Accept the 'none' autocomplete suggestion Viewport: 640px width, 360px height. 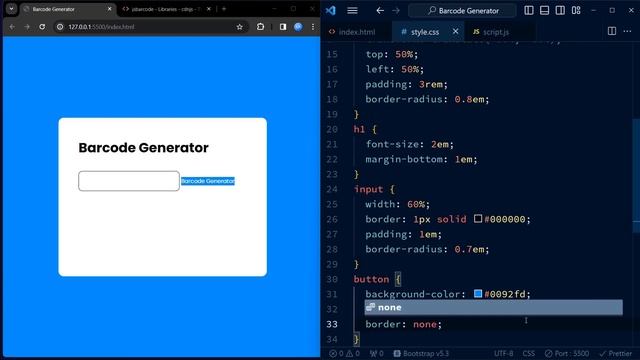click(x=493, y=307)
